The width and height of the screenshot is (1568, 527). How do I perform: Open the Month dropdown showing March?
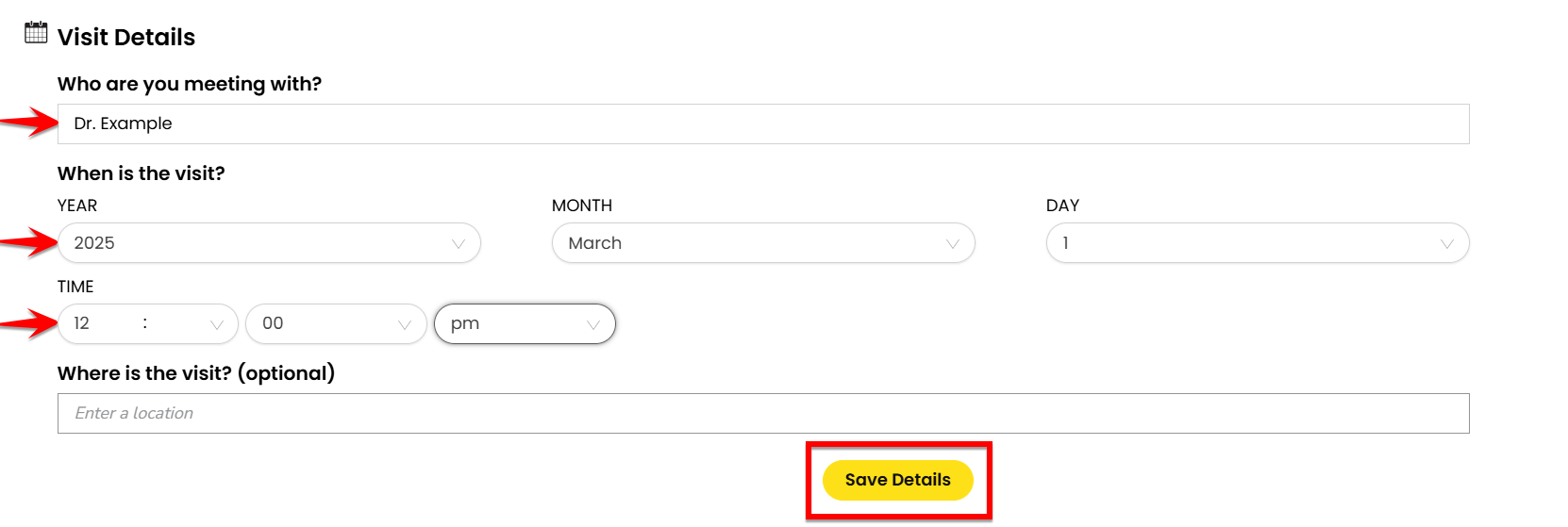point(763,243)
